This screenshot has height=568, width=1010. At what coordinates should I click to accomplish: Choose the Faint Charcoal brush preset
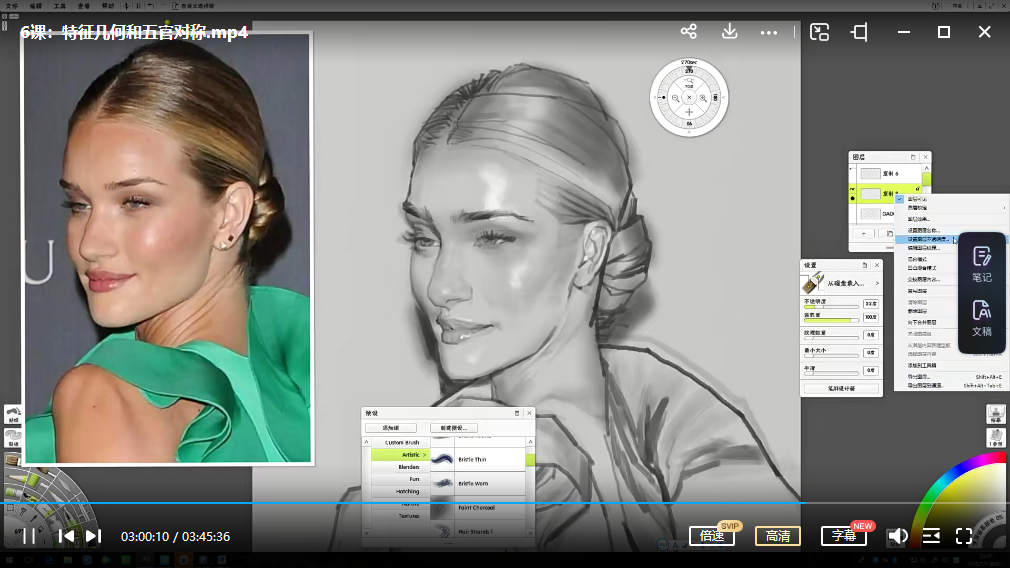(x=478, y=507)
